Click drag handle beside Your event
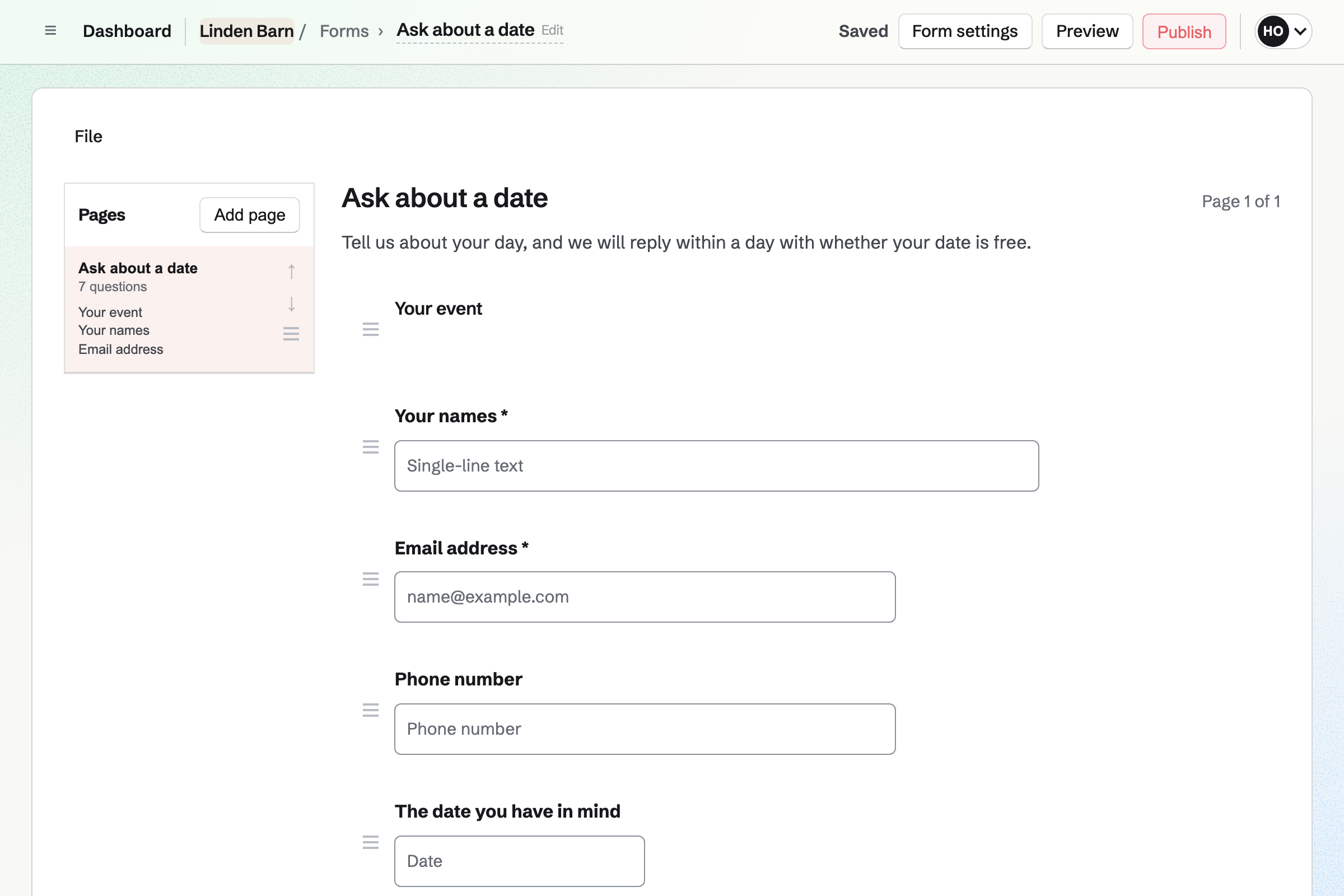 [x=371, y=329]
